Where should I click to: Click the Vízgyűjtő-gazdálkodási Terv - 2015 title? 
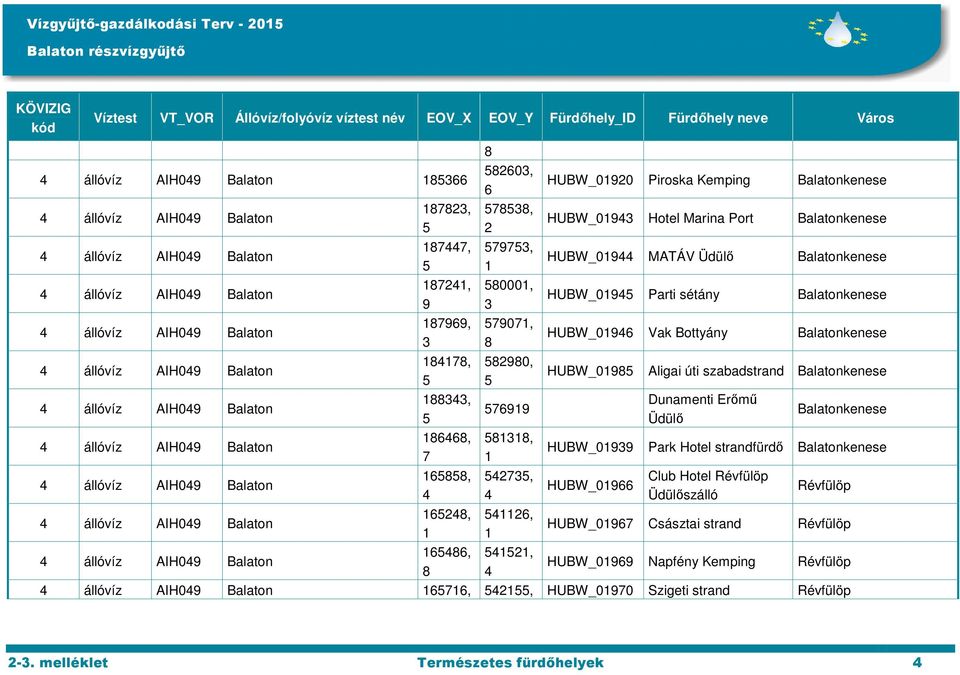(x=155, y=24)
